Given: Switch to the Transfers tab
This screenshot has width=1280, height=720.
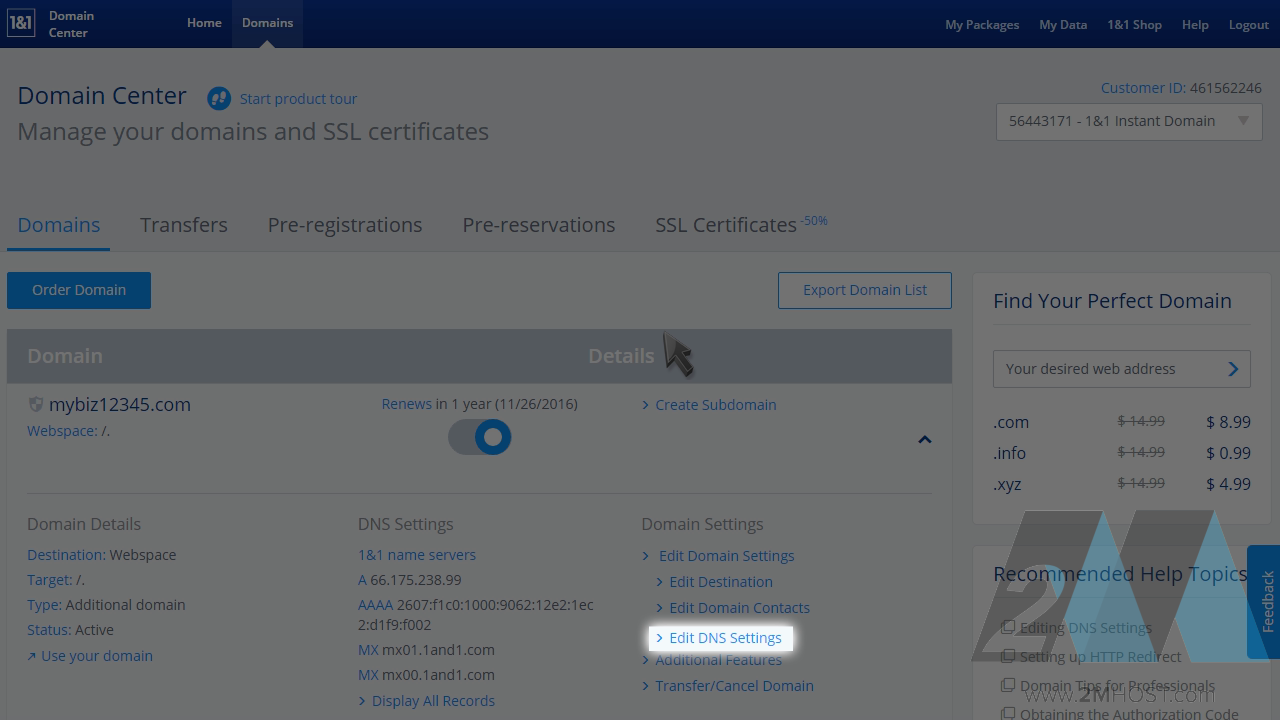Looking at the screenshot, I should (x=184, y=225).
